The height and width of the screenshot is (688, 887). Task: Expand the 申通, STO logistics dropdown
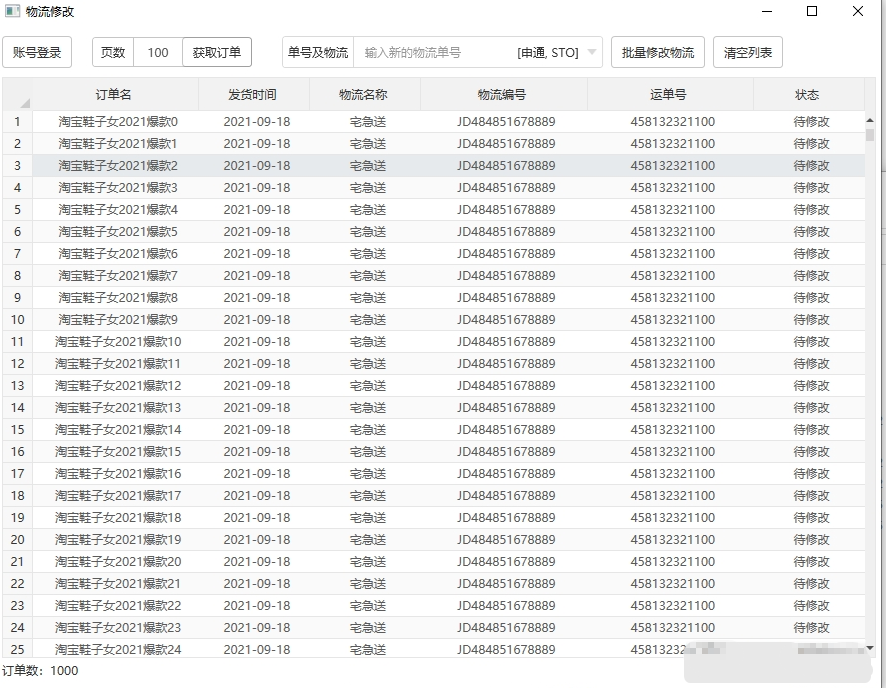click(x=592, y=53)
